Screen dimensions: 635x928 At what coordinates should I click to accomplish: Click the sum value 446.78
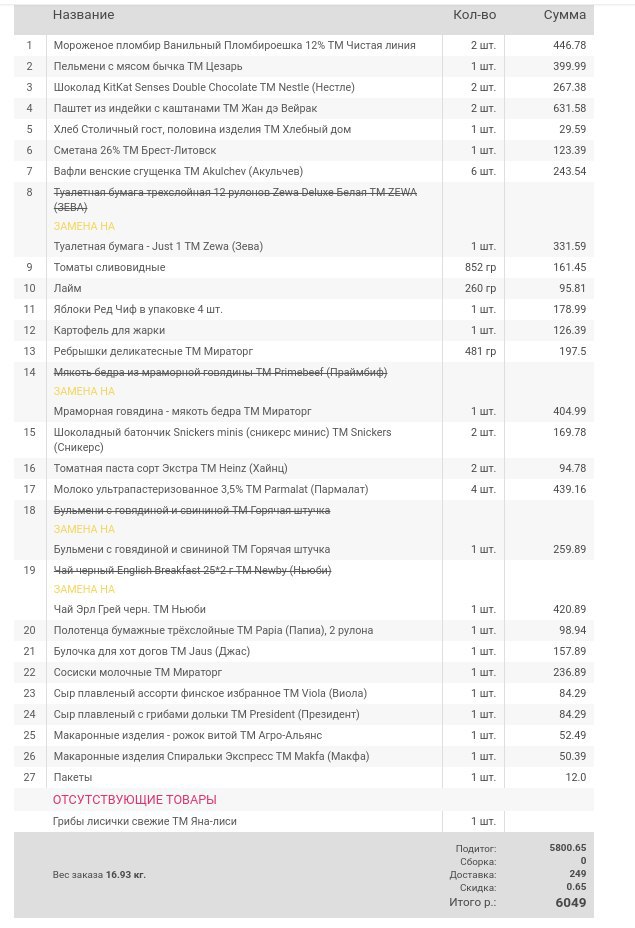click(569, 45)
